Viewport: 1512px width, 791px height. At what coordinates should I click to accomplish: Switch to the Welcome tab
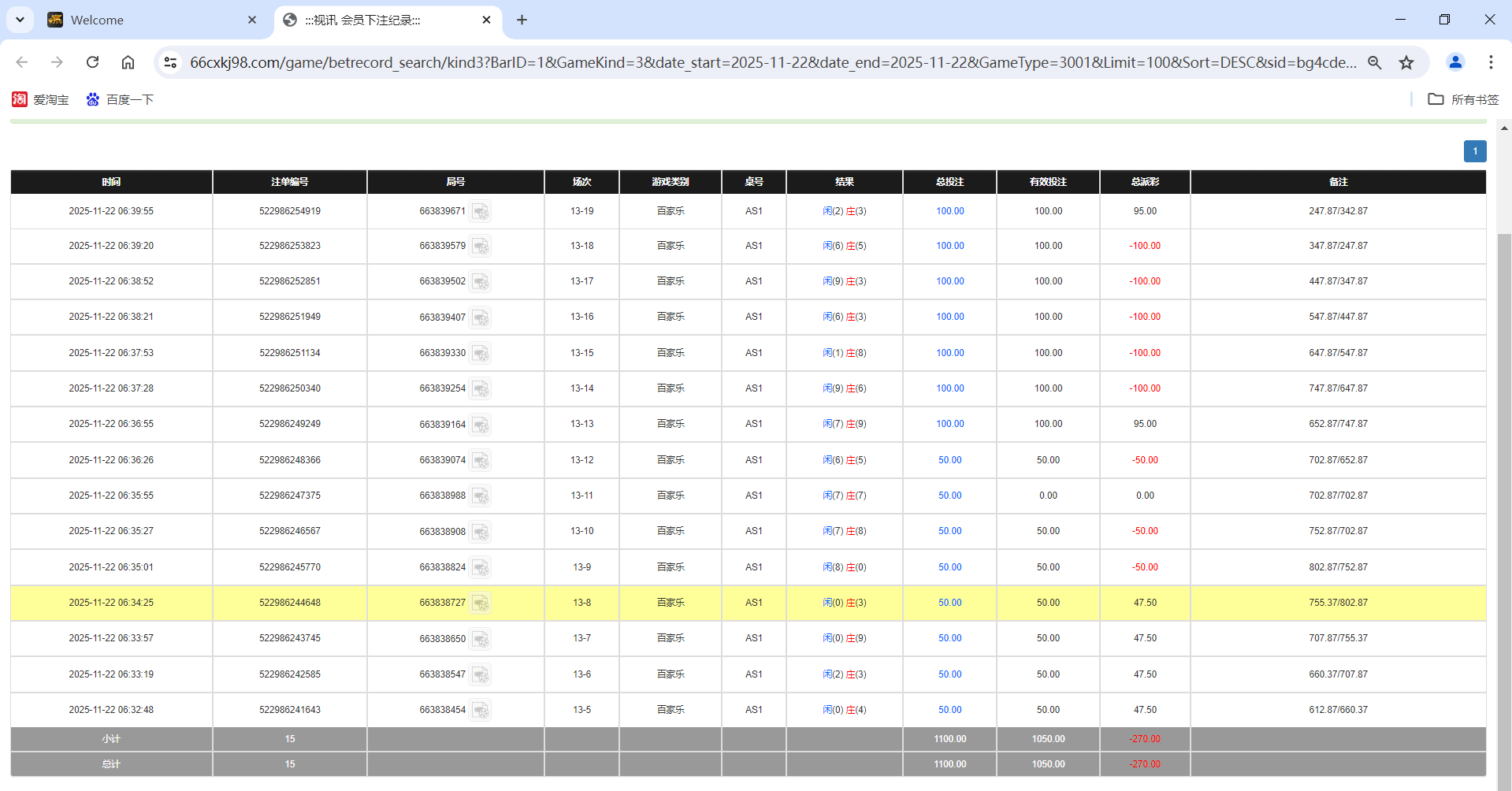(x=150, y=20)
